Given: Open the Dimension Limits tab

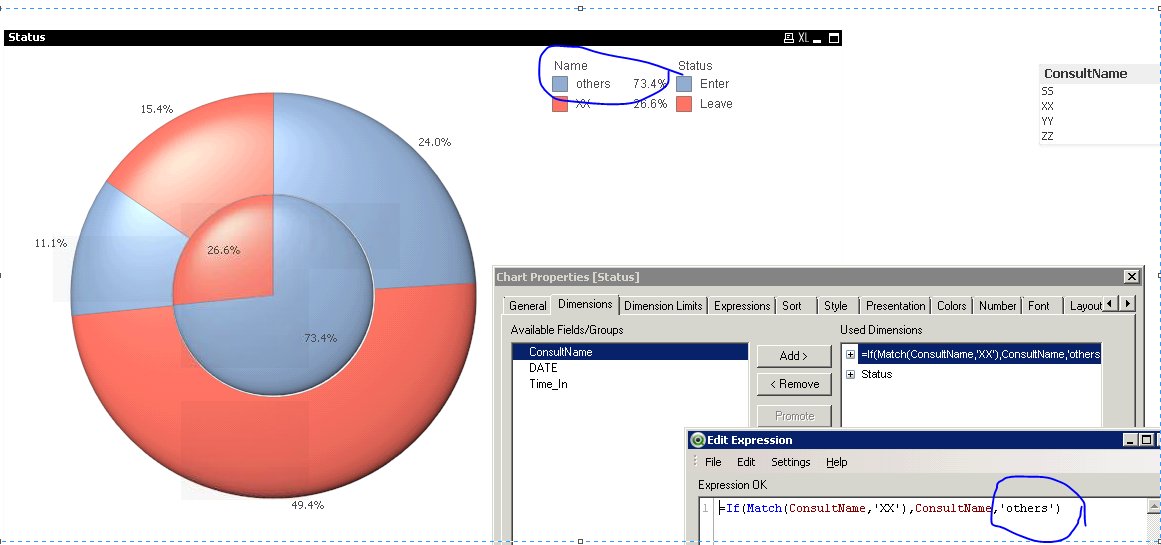Looking at the screenshot, I should pos(663,306).
